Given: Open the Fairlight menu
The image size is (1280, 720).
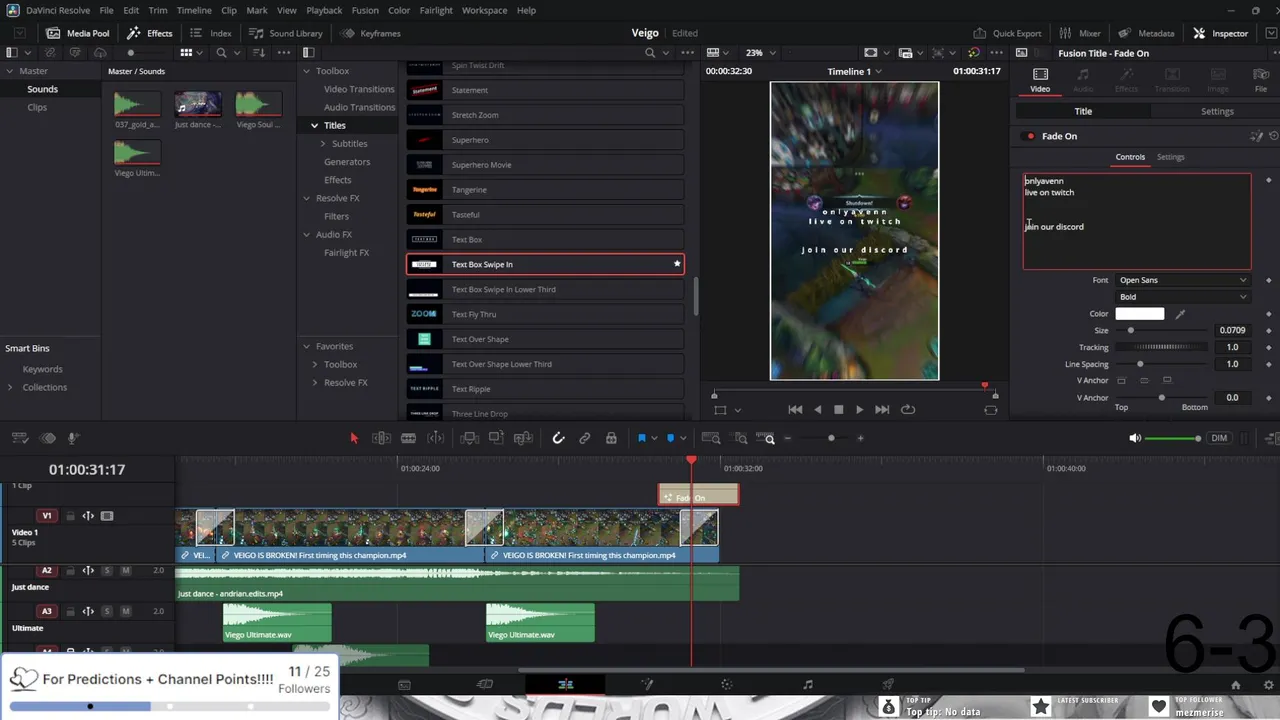Looking at the screenshot, I should tap(436, 10).
